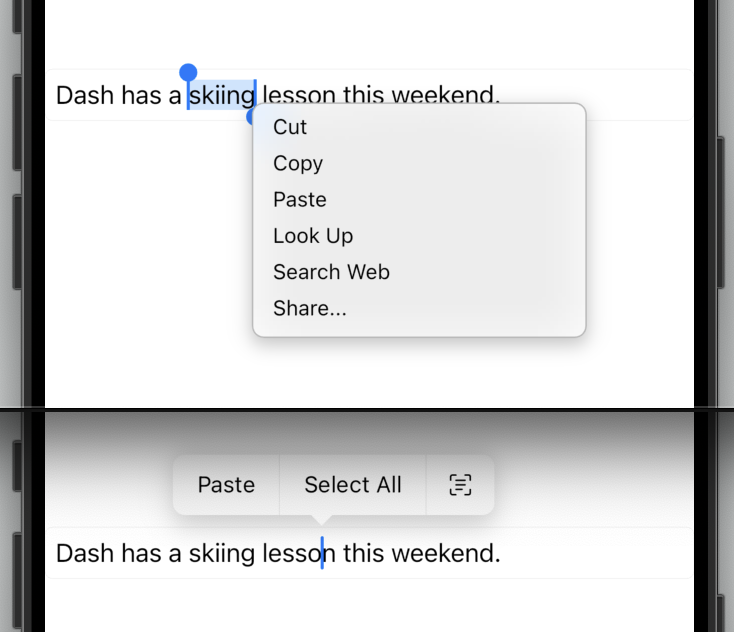Select Copy in the context menu
The height and width of the screenshot is (632, 734).
(298, 163)
